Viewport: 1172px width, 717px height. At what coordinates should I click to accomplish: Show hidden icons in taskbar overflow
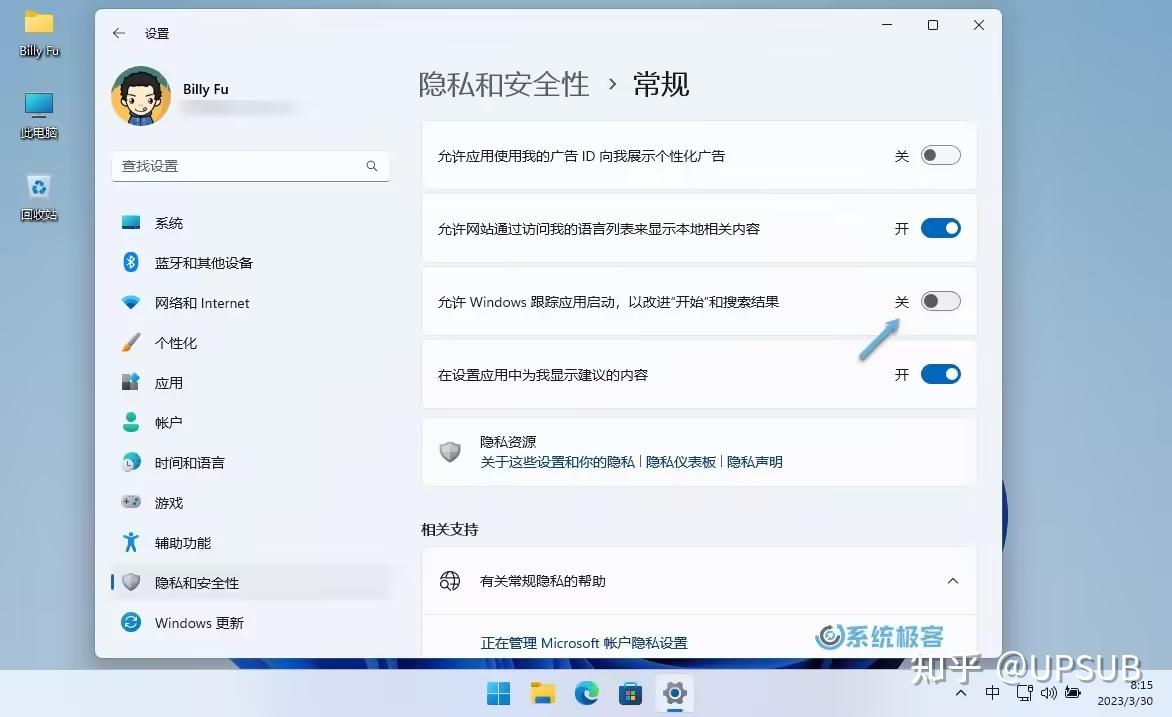pyautogui.click(x=960, y=692)
